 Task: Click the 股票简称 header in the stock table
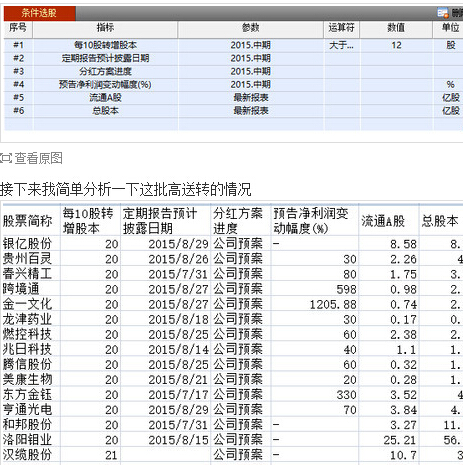tap(28, 221)
